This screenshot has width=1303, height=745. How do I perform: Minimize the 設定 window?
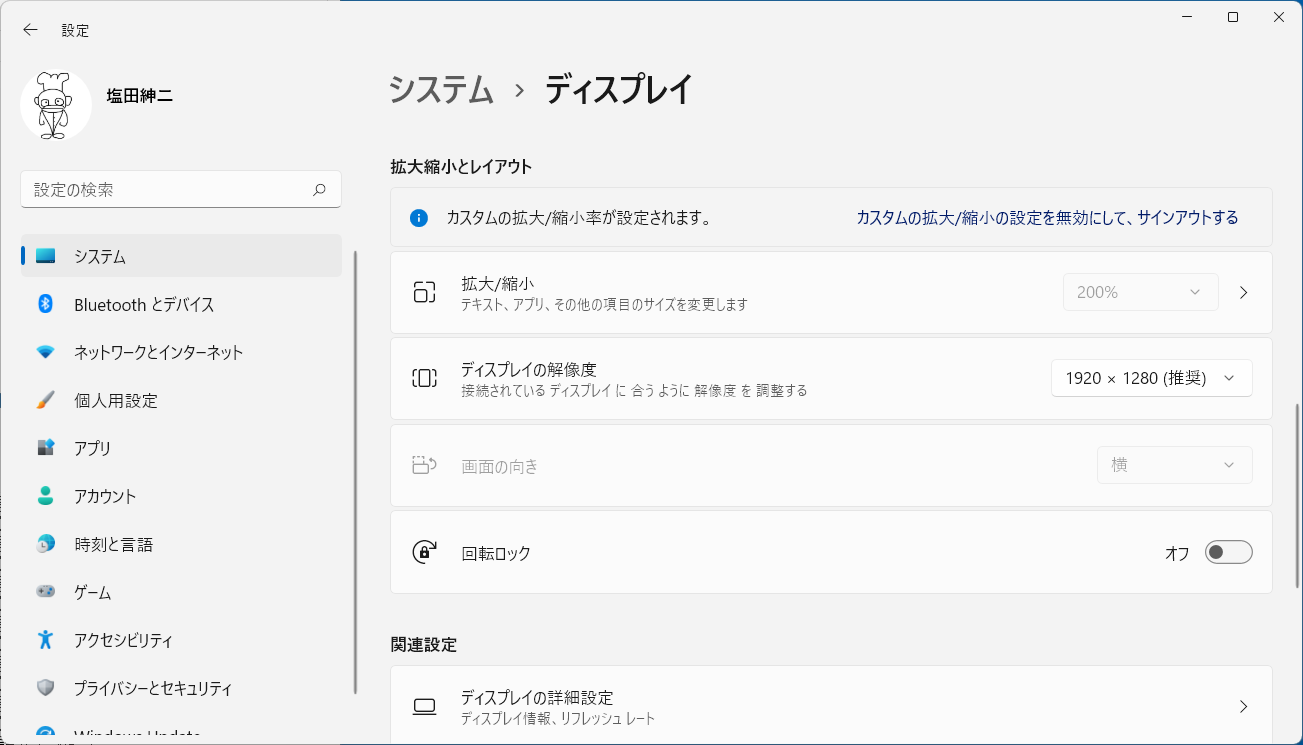pyautogui.click(x=1187, y=17)
